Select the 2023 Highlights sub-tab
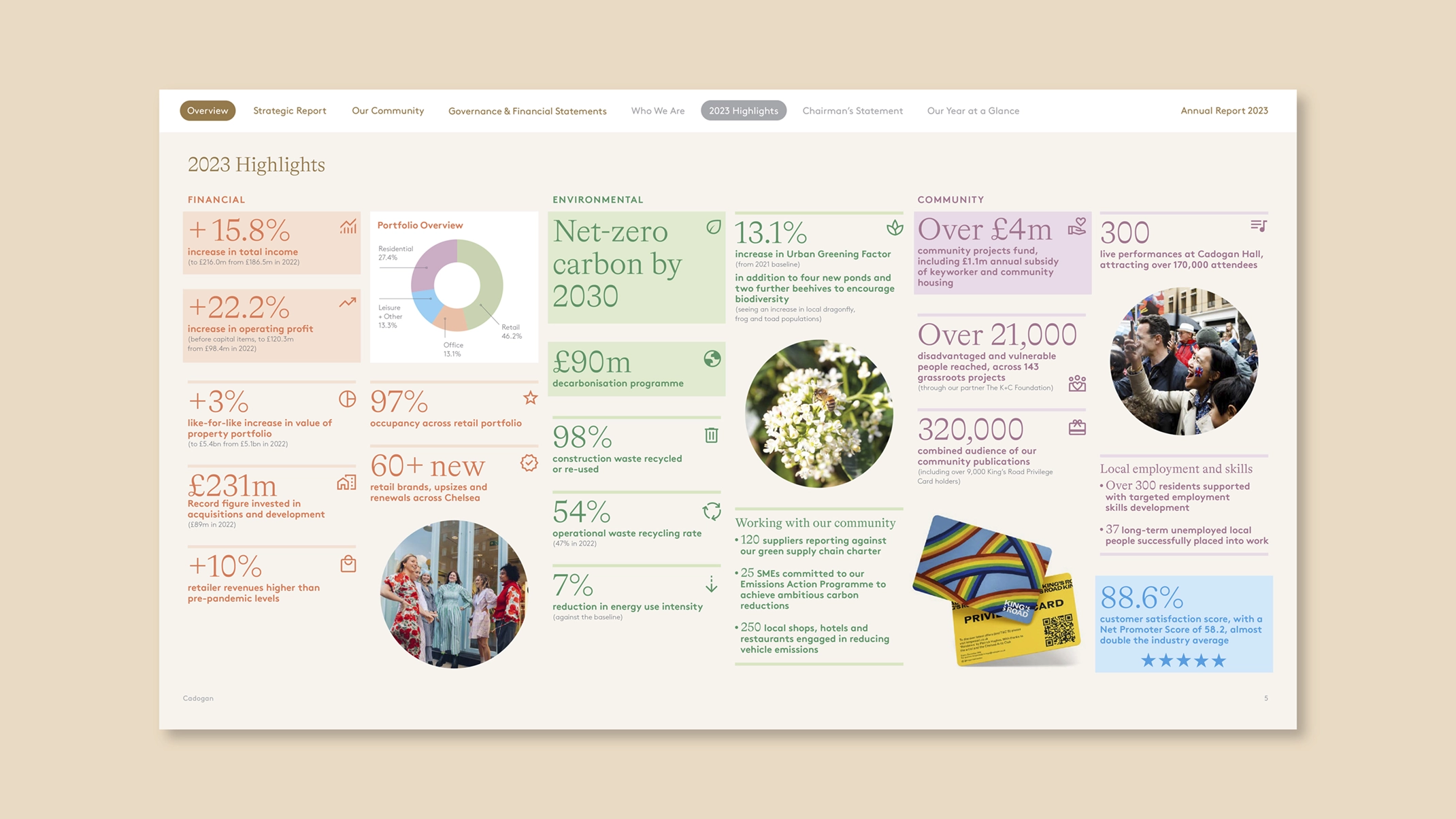 (743, 110)
